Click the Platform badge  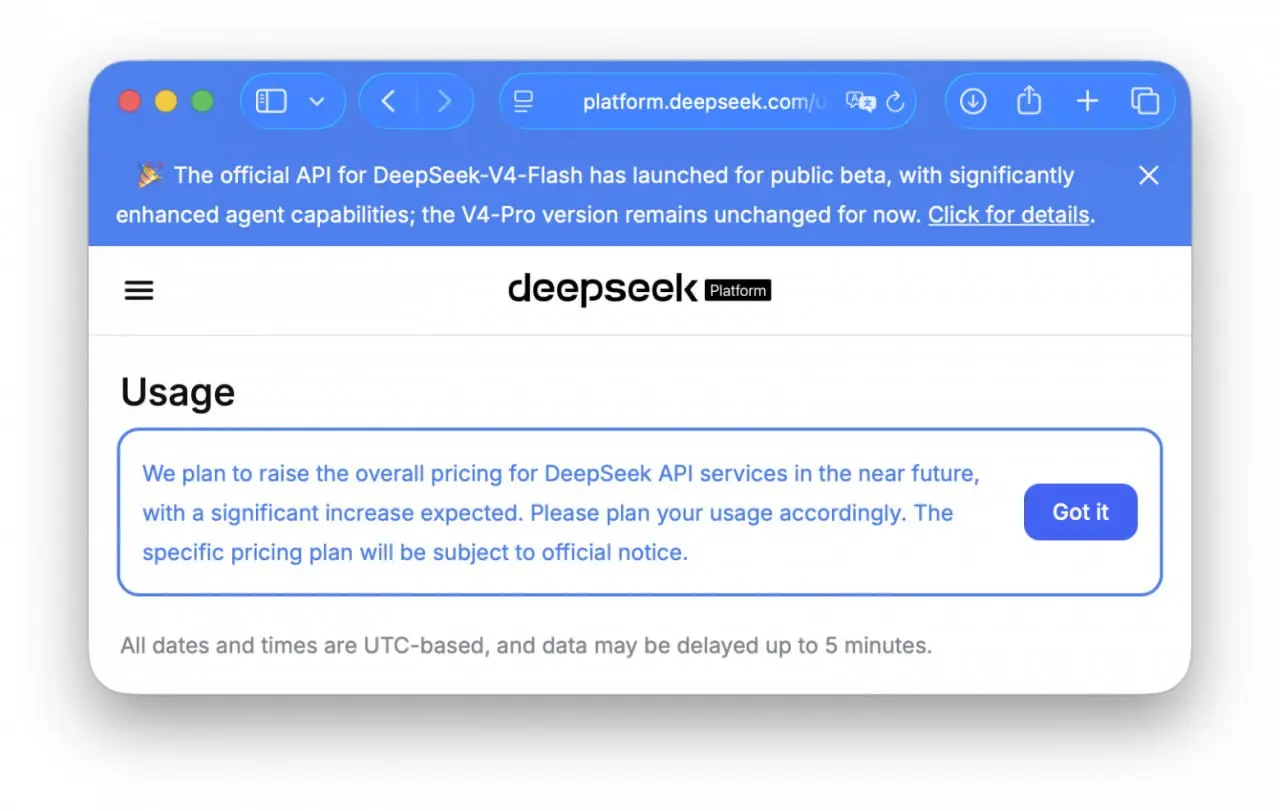(x=738, y=291)
